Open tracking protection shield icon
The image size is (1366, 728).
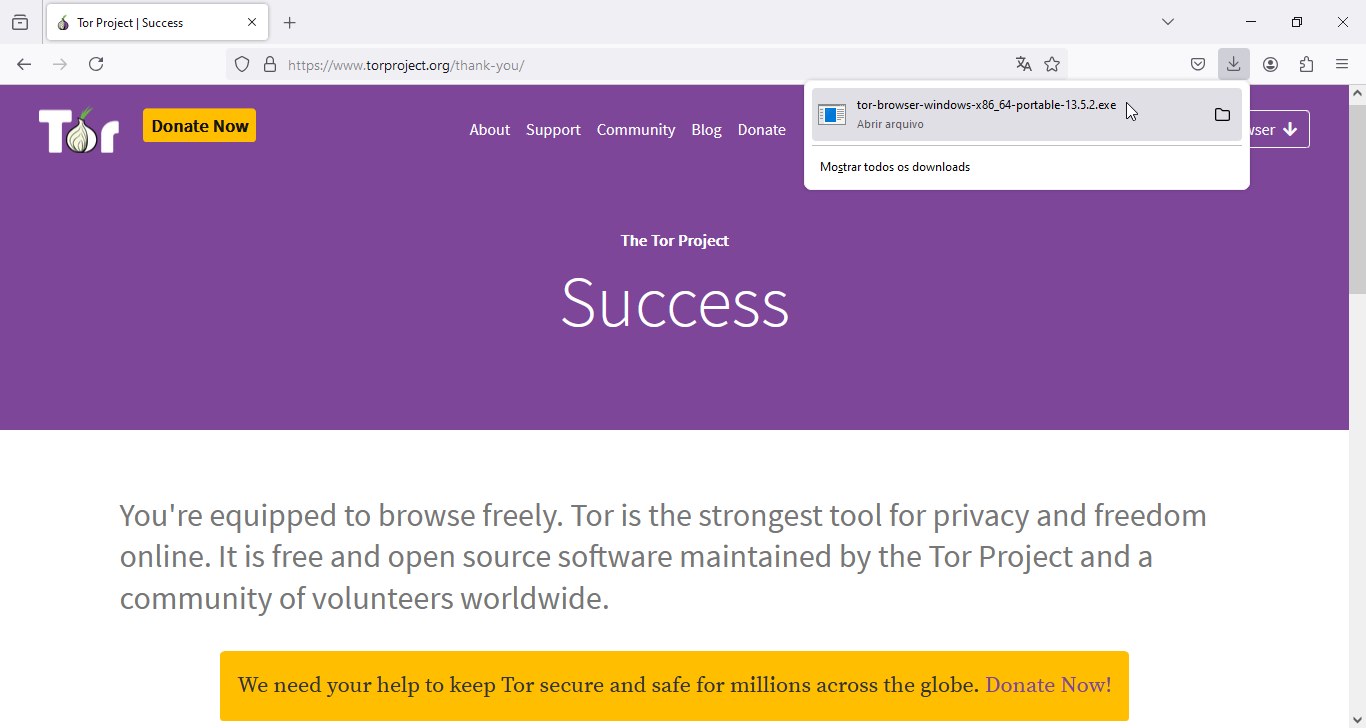pyautogui.click(x=242, y=65)
